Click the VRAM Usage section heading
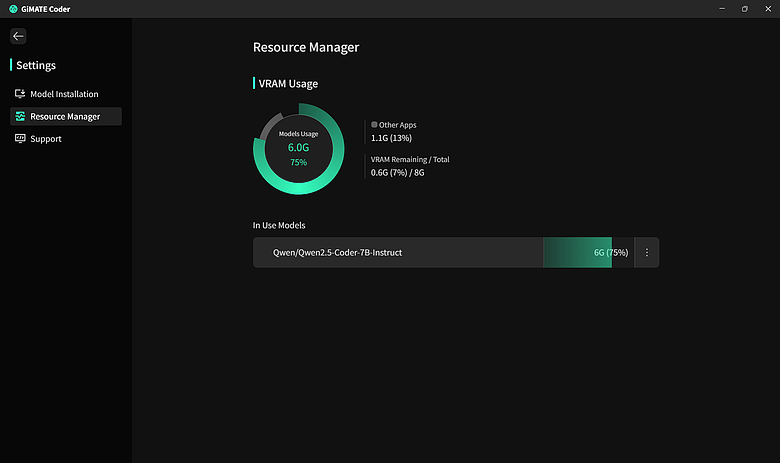The height and width of the screenshot is (463, 780). point(288,84)
